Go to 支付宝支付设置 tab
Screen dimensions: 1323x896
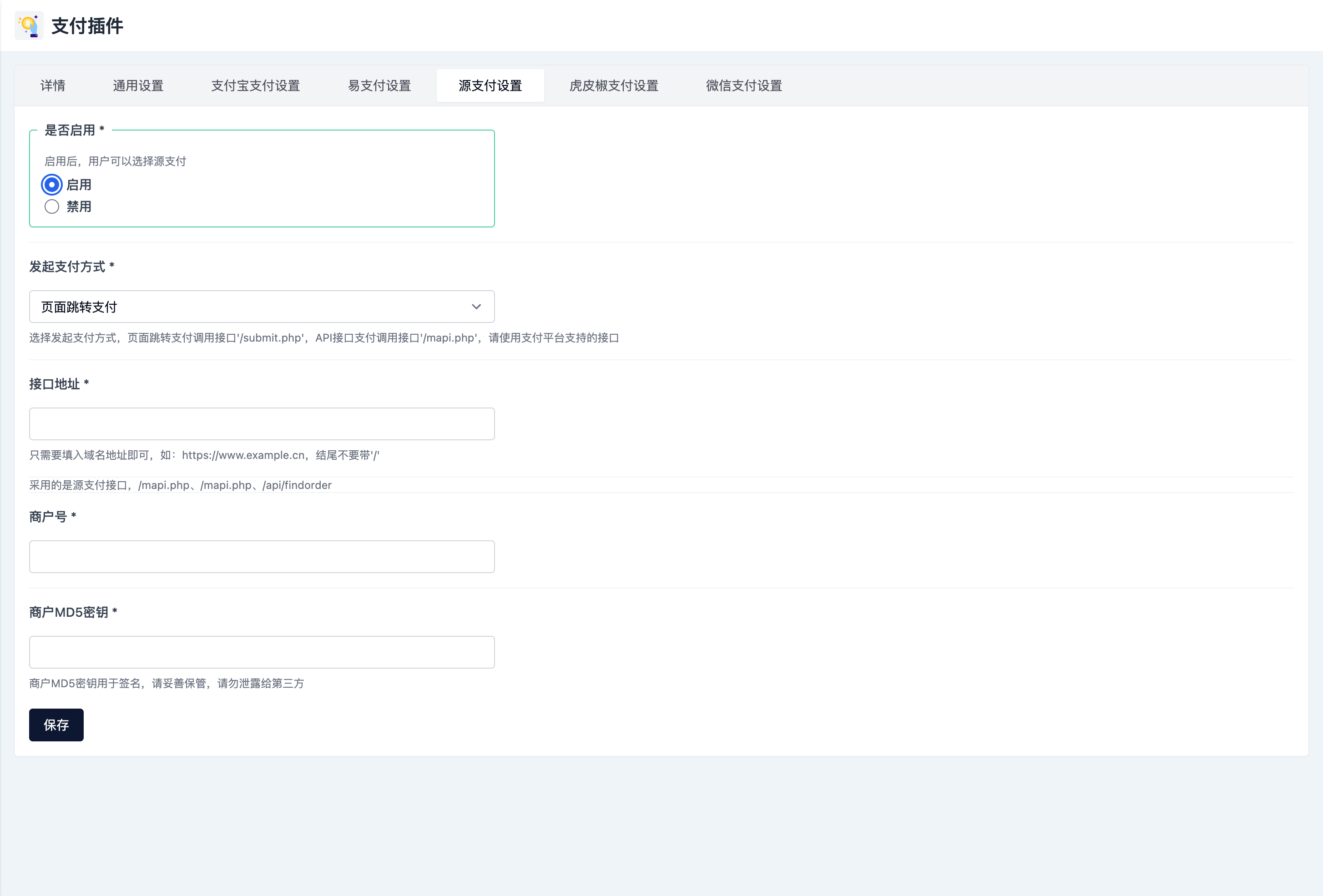pyautogui.click(x=256, y=86)
